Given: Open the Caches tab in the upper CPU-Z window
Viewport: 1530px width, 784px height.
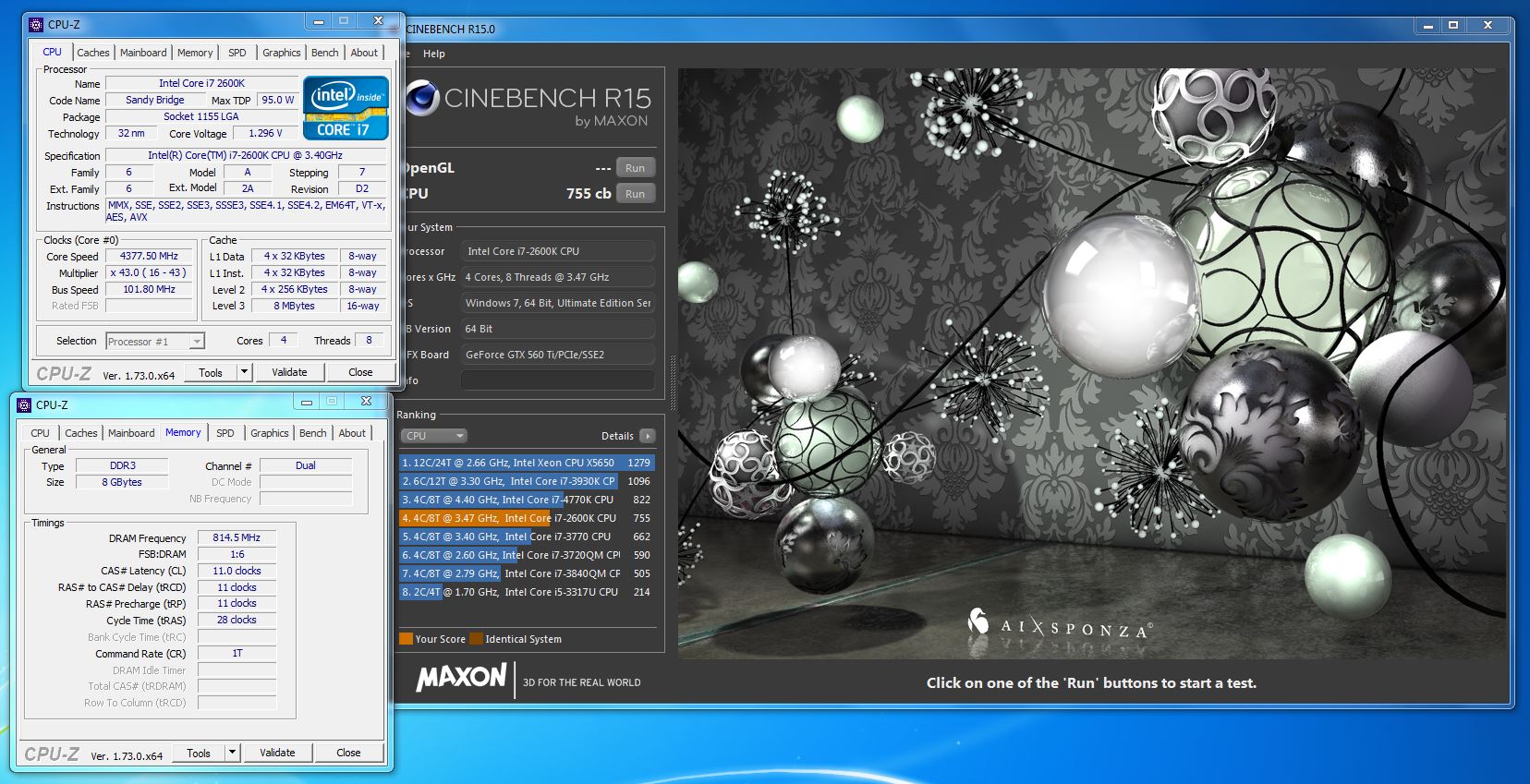Looking at the screenshot, I should pos(92,53).
